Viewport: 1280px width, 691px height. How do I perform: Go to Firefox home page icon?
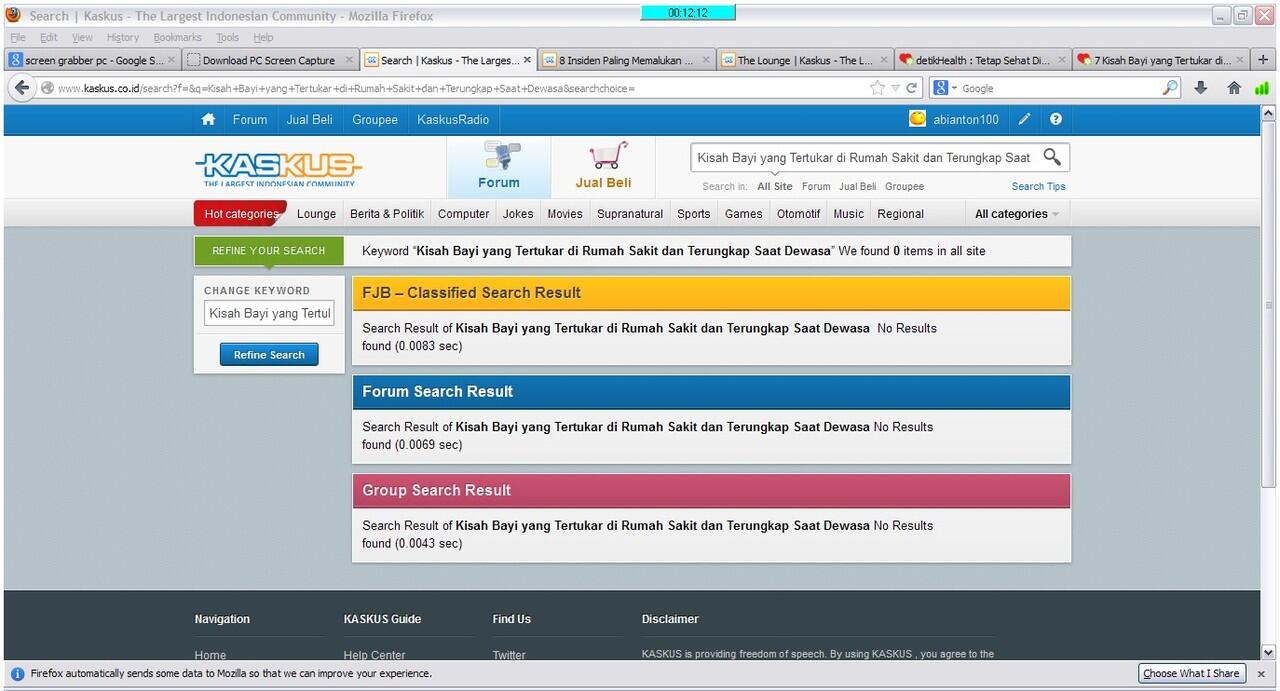pos(1234,88)
